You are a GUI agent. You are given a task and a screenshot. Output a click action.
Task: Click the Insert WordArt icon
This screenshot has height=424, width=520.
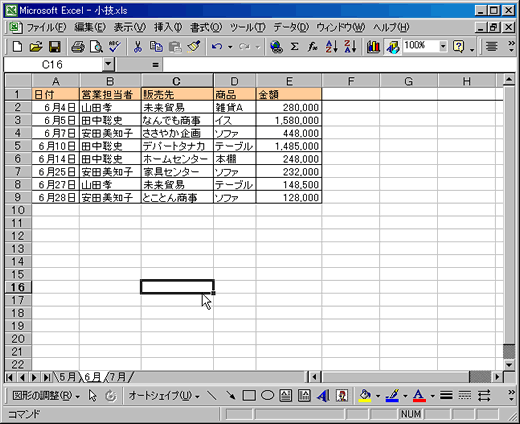[323, 396]
